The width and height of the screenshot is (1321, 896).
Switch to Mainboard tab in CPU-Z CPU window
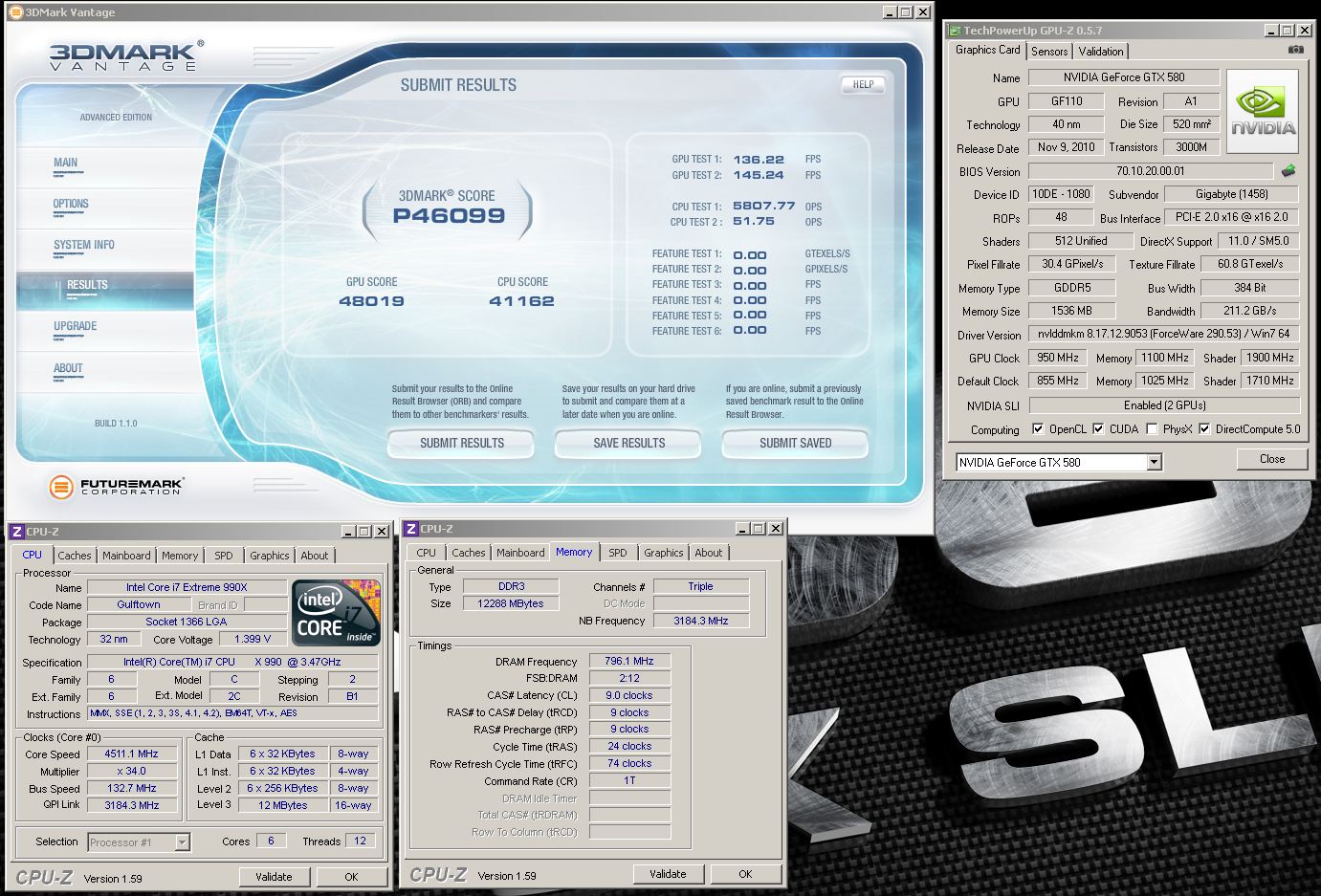click(x=126, y=556)
